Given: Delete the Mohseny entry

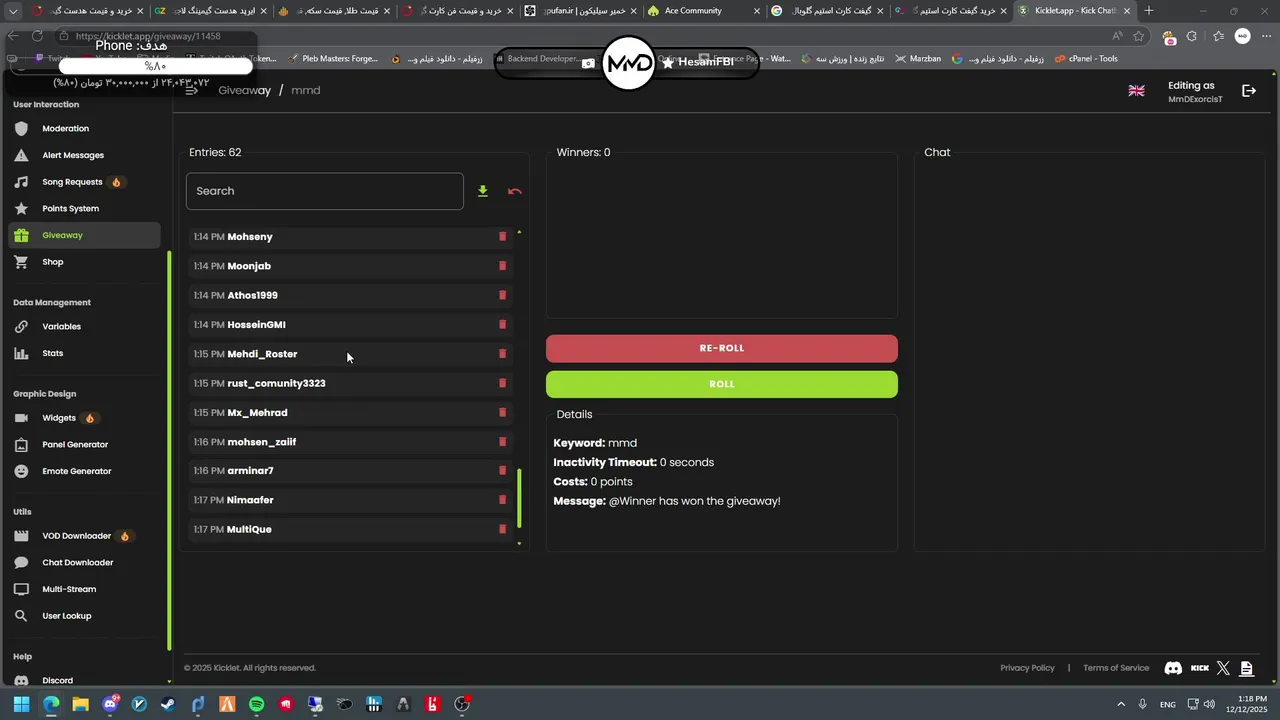Looking at the screenshot, I should coord(502,237).
